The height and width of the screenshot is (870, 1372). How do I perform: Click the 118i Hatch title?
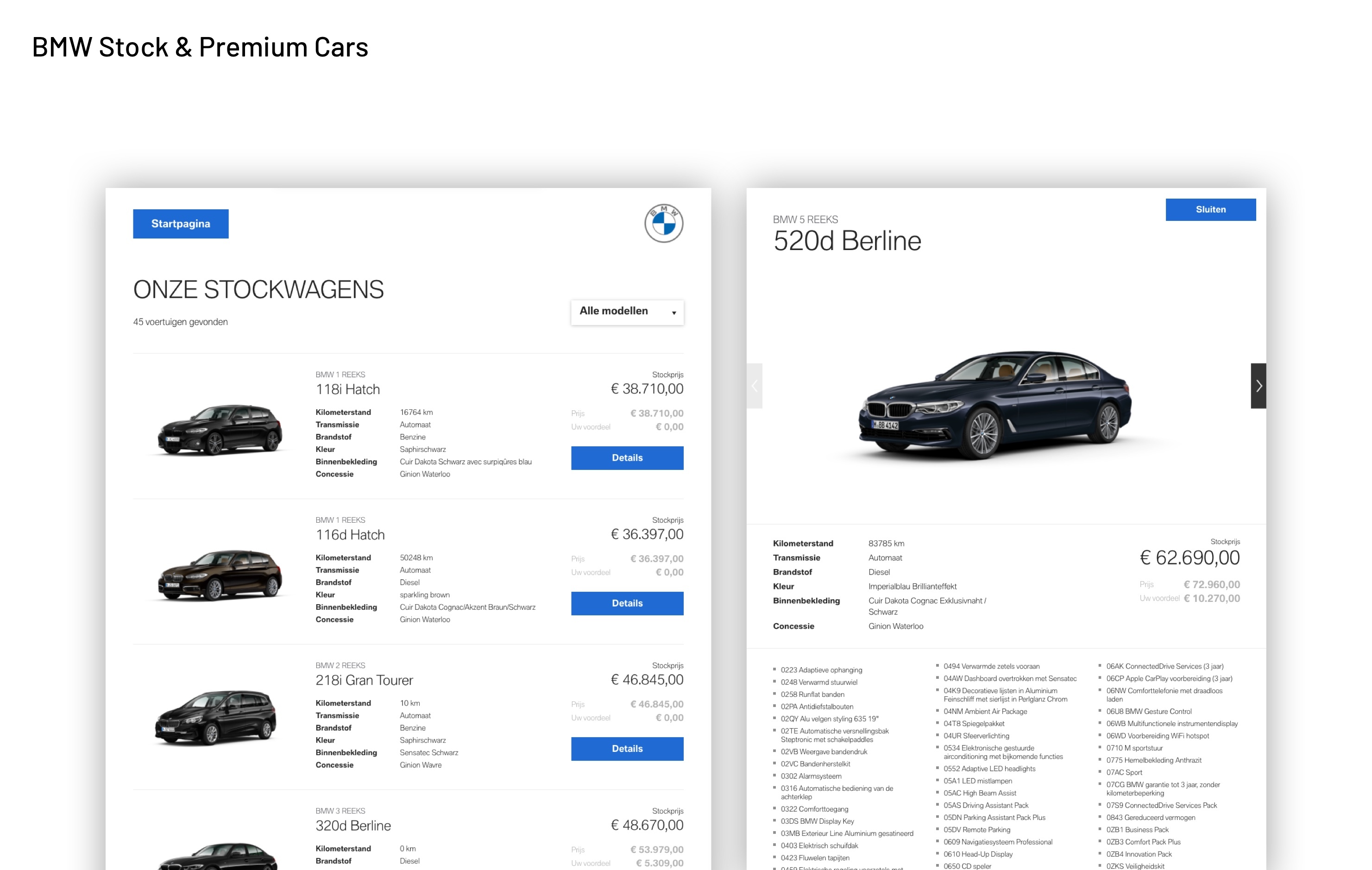click(347, 389)
